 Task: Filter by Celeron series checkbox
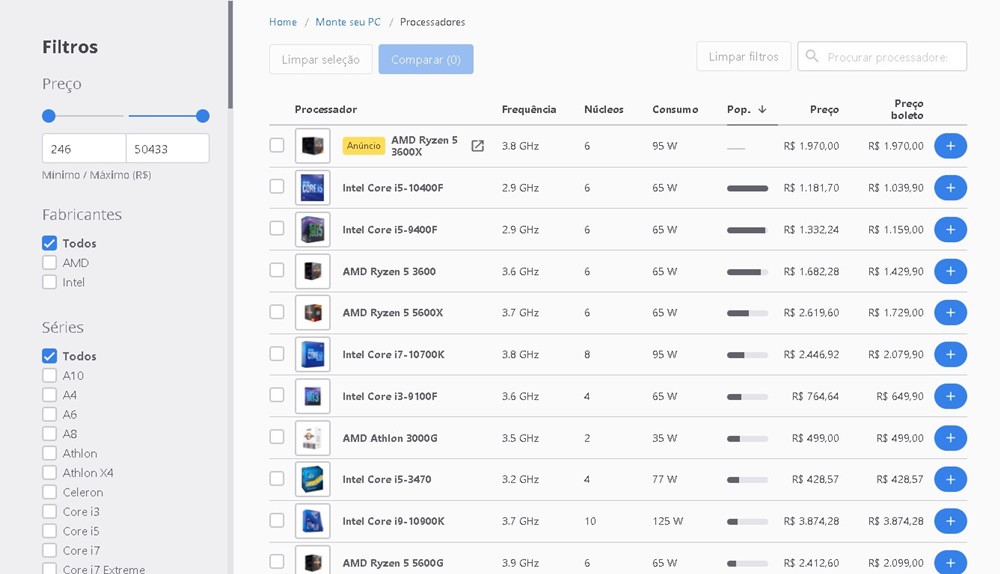[49, 492]
